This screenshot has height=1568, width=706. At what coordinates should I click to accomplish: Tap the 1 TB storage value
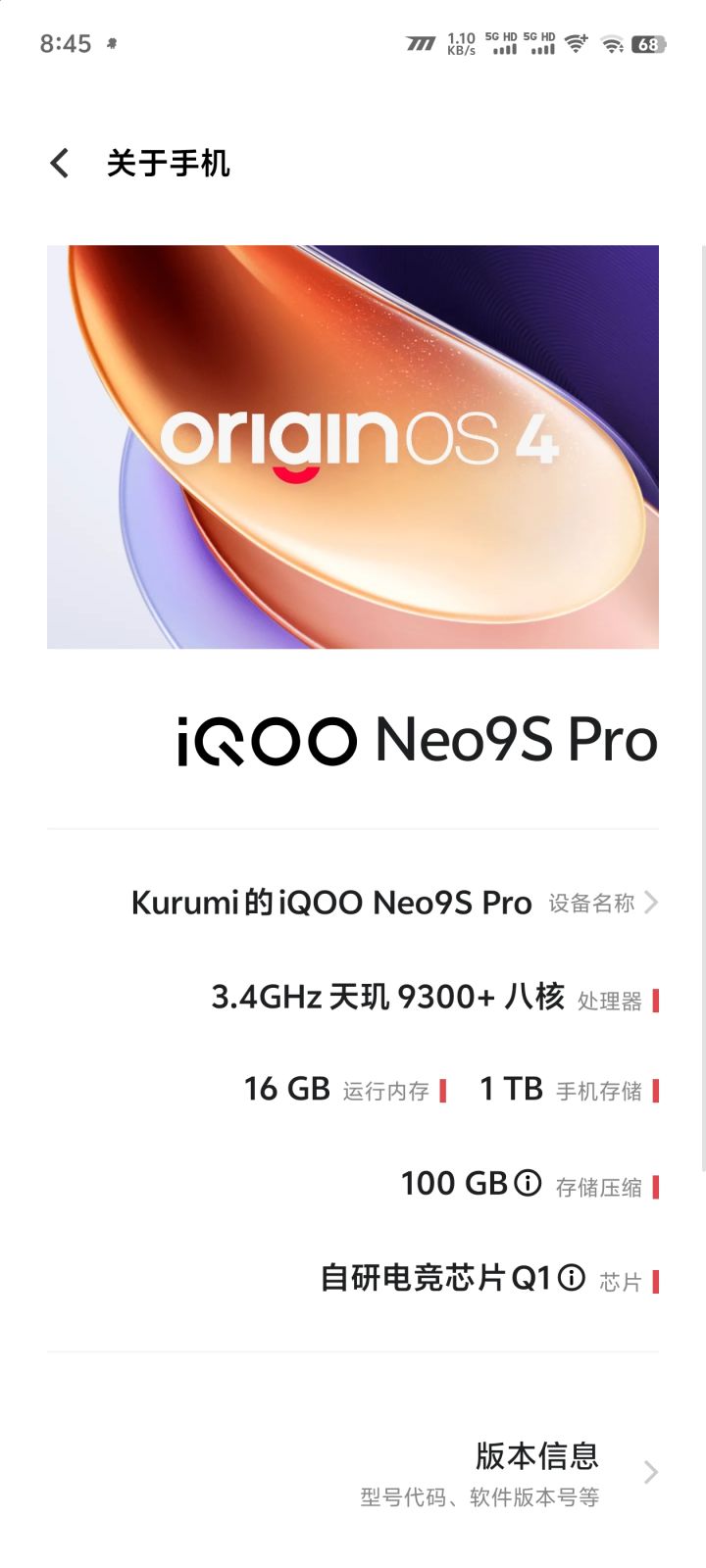pyautogui.click(x=511, y=1088)
